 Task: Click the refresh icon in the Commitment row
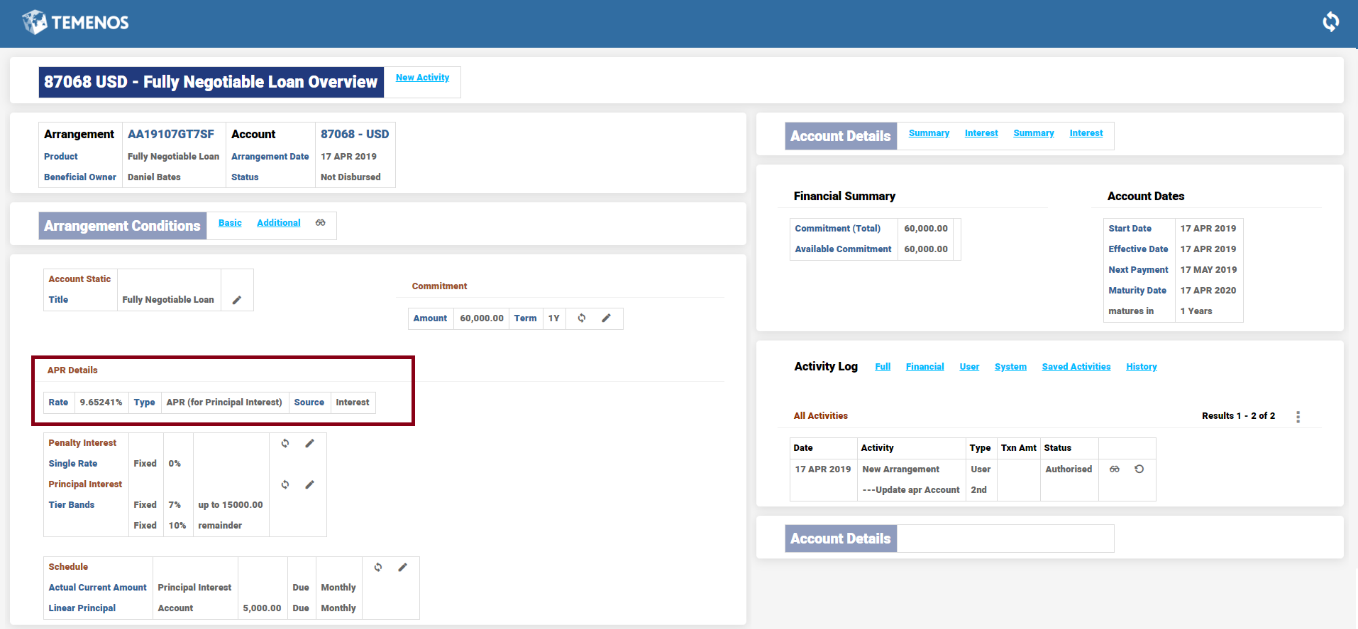pyautogui.click(x=582, y=318)
